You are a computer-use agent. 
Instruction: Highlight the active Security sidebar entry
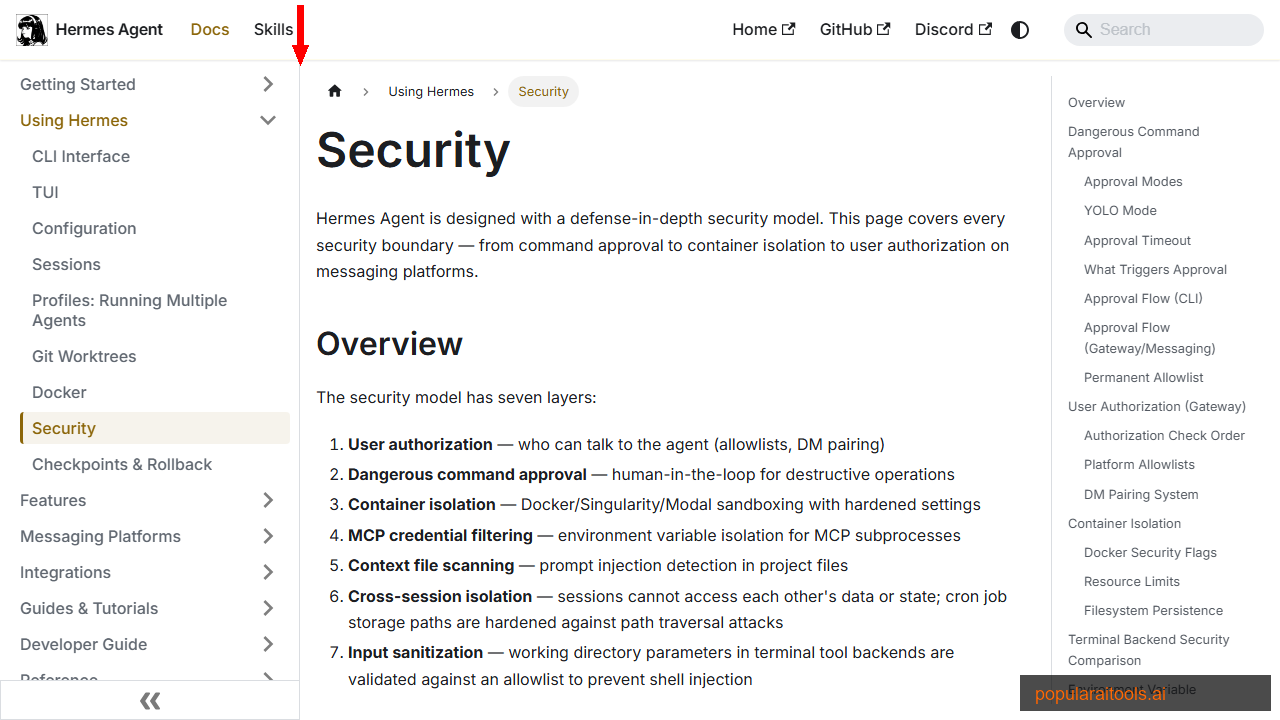(63, 428)
